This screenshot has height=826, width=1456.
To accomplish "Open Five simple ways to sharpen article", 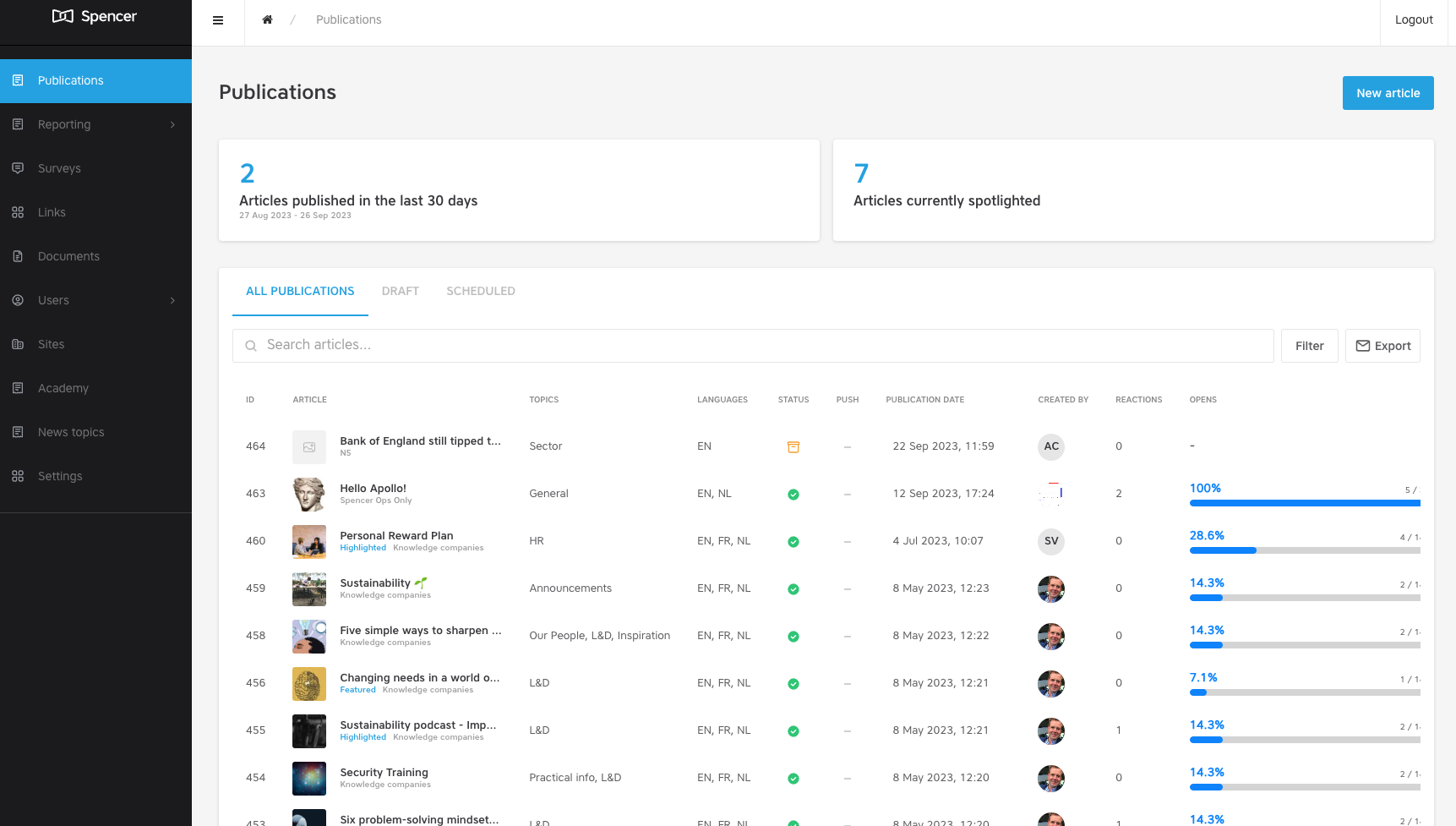I will pos(421,630).
